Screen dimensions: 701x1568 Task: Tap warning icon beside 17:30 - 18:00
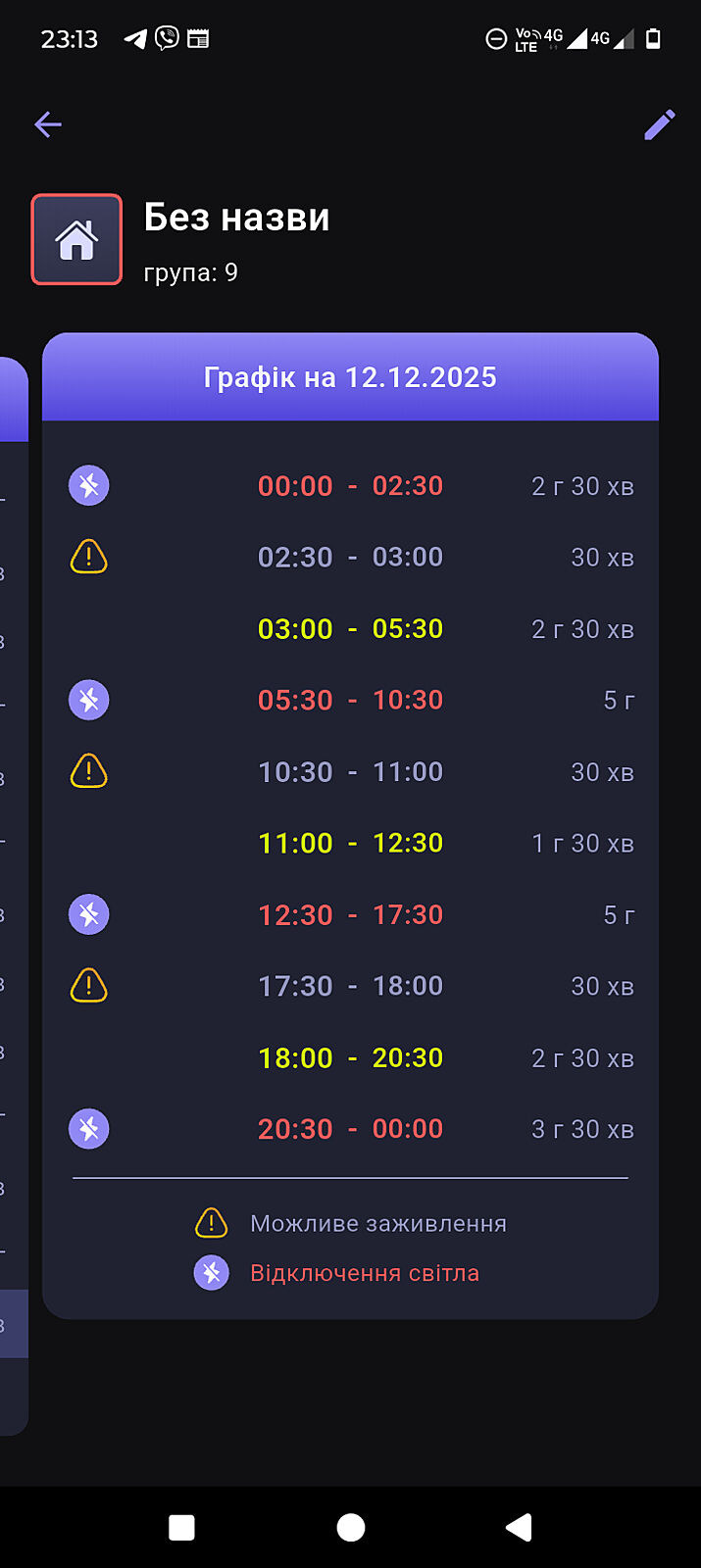88,986
